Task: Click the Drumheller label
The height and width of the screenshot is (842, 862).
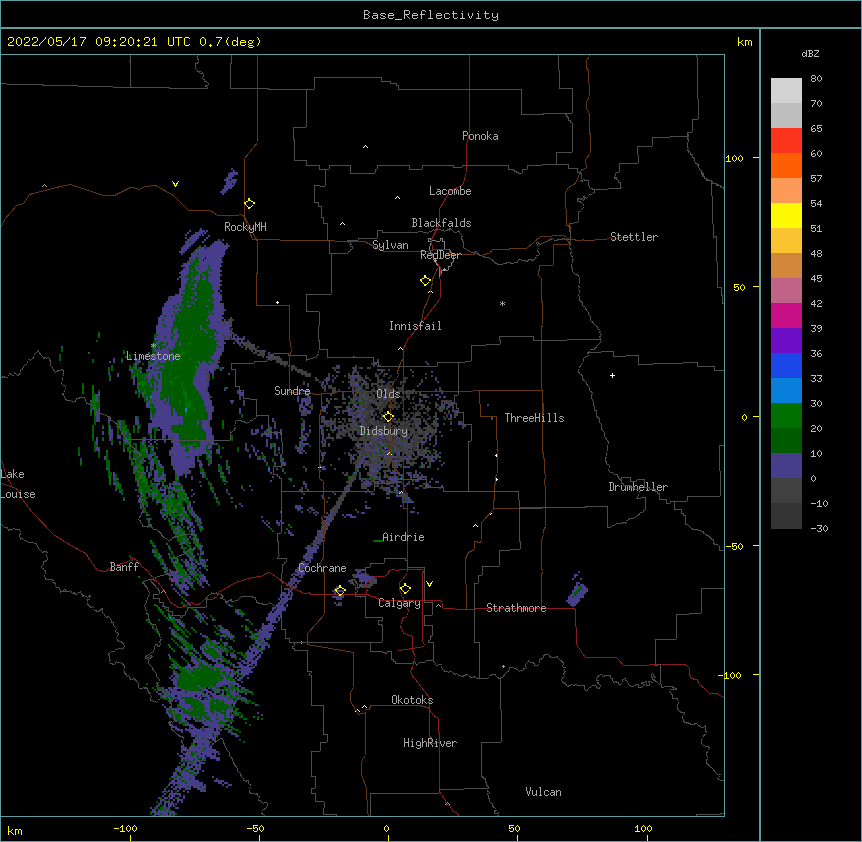Action: pos(638,487)
